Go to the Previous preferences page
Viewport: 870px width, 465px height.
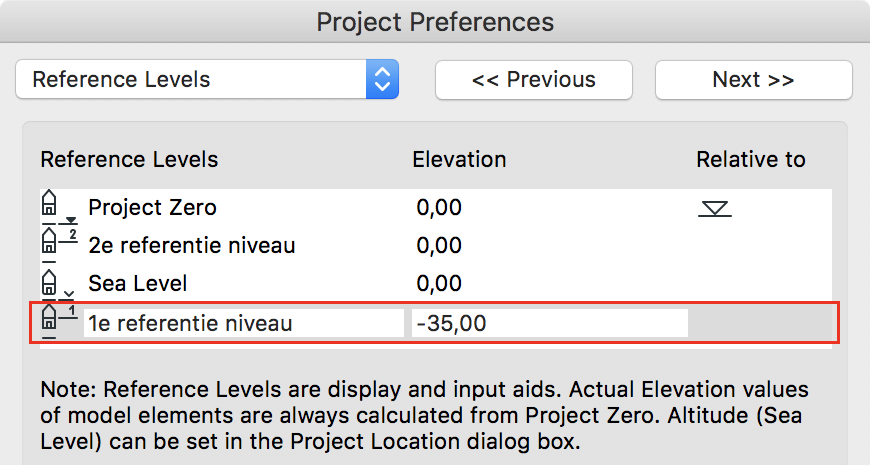tap(534, 80)
